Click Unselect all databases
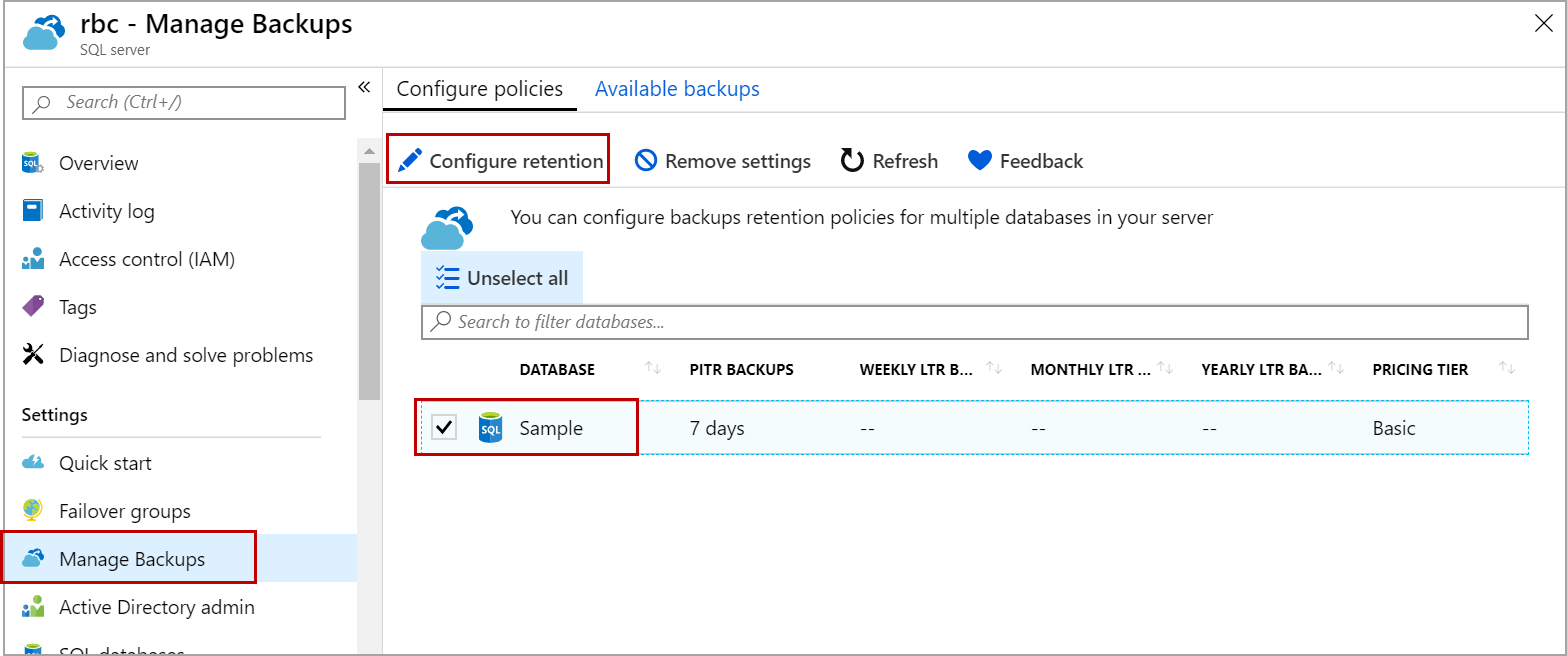The image size is (1567, 656). click(502, 277)
